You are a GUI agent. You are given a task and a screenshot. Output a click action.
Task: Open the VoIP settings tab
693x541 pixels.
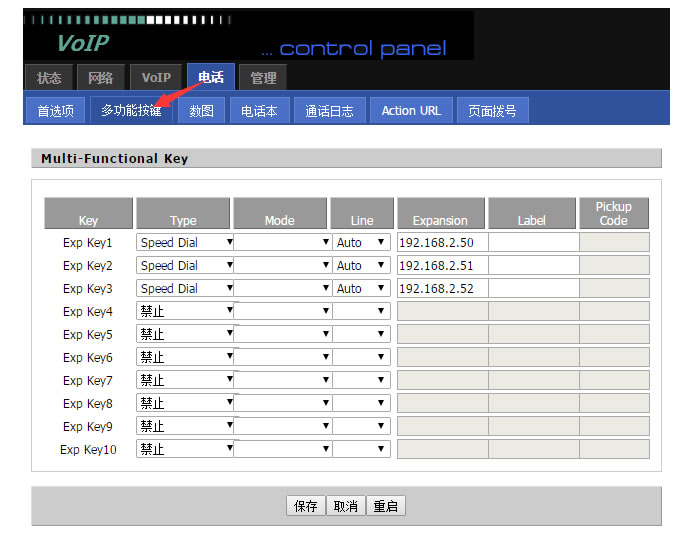click(155, 78)
